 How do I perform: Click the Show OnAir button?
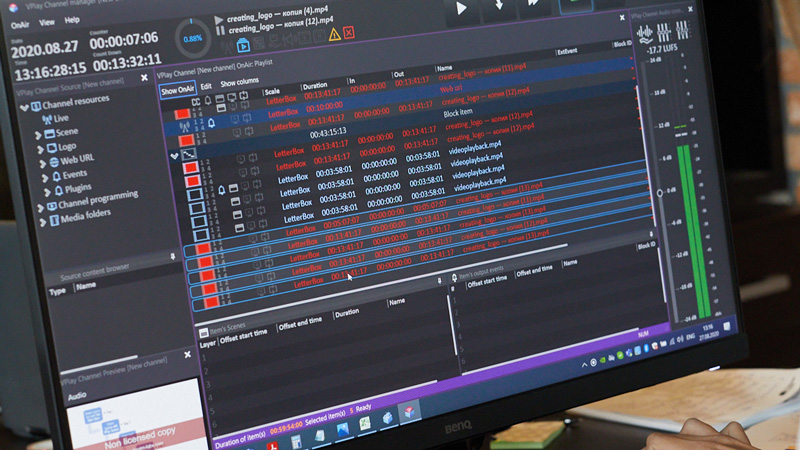[178, 90]
